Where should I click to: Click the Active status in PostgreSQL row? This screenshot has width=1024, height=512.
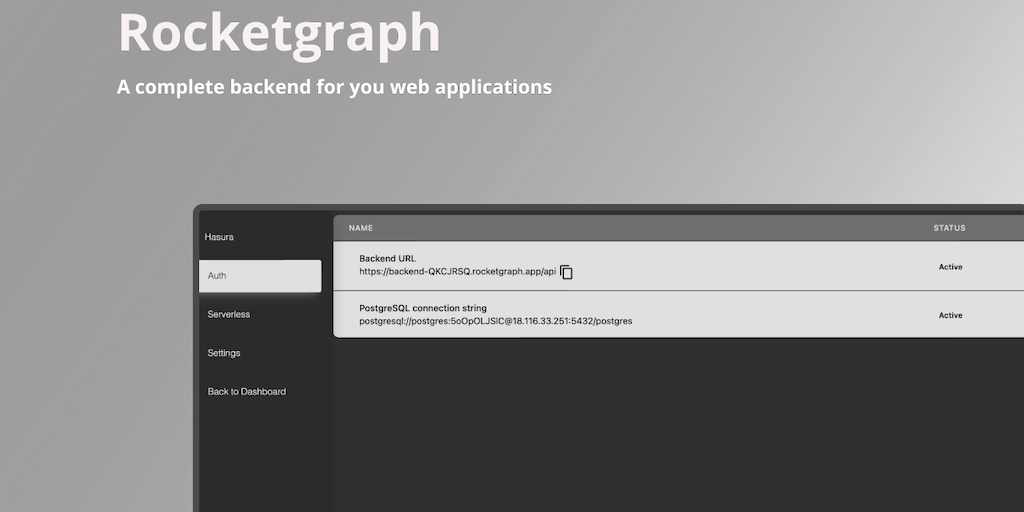click(x=950, y=315)
